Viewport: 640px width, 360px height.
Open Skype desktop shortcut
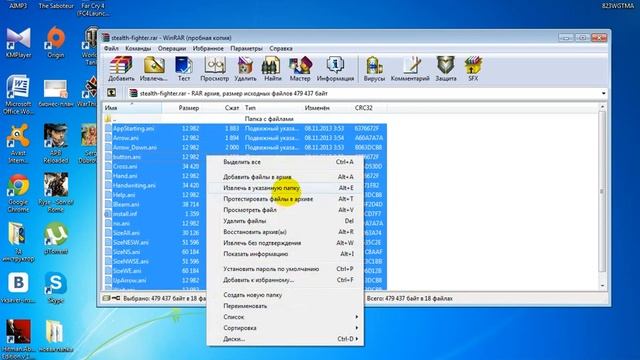click(56, 287)
